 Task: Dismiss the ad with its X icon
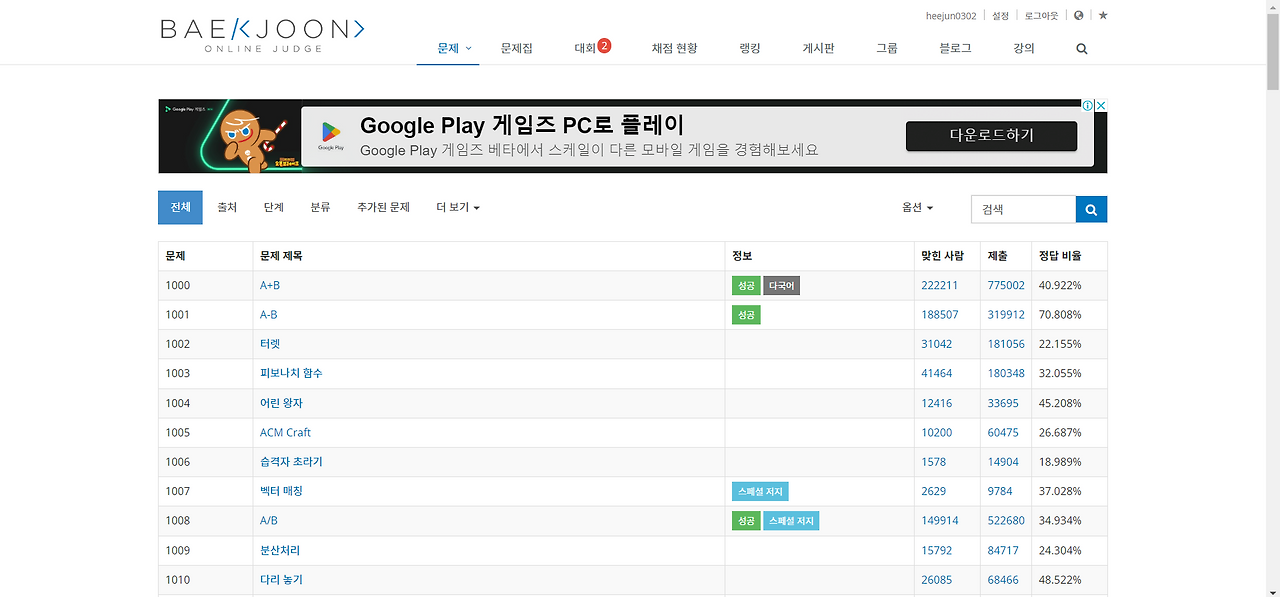coord(1101,104)
